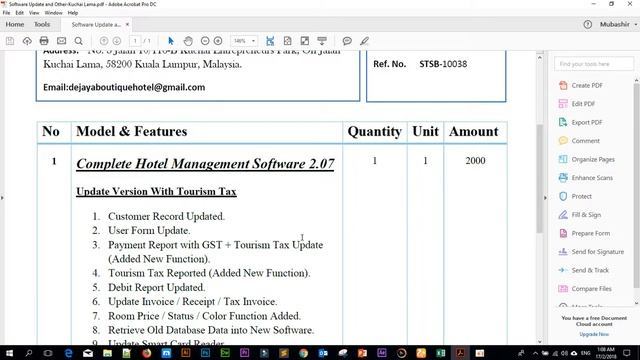Select the arrow Selection tool

pyautogui.click(x=171, y=41)
